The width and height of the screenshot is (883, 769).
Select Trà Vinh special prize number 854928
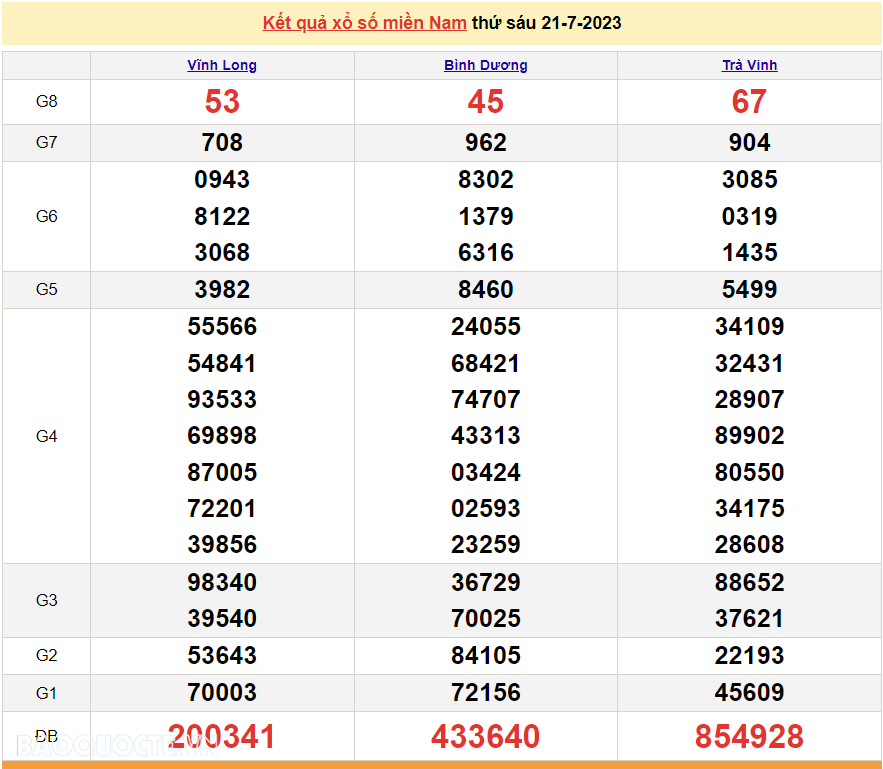pos(749,737)
